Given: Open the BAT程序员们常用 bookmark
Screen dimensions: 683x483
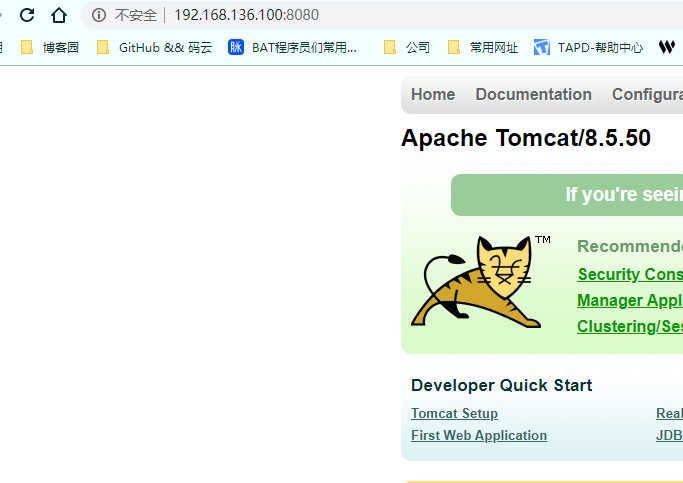Looking at the screenshot, I should 292,47.
